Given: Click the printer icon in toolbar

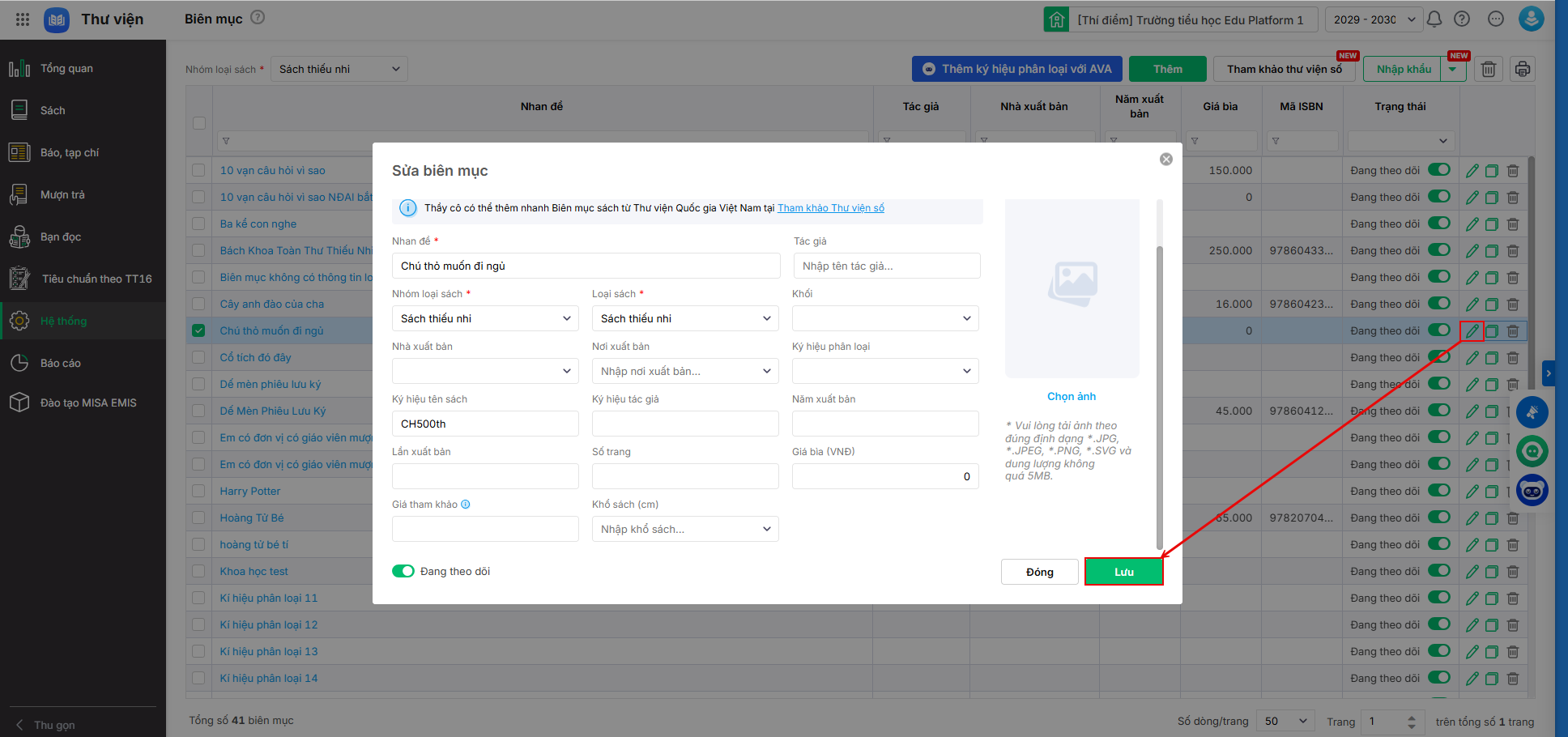Looking at the screenshot, I should pos(1523,69).
